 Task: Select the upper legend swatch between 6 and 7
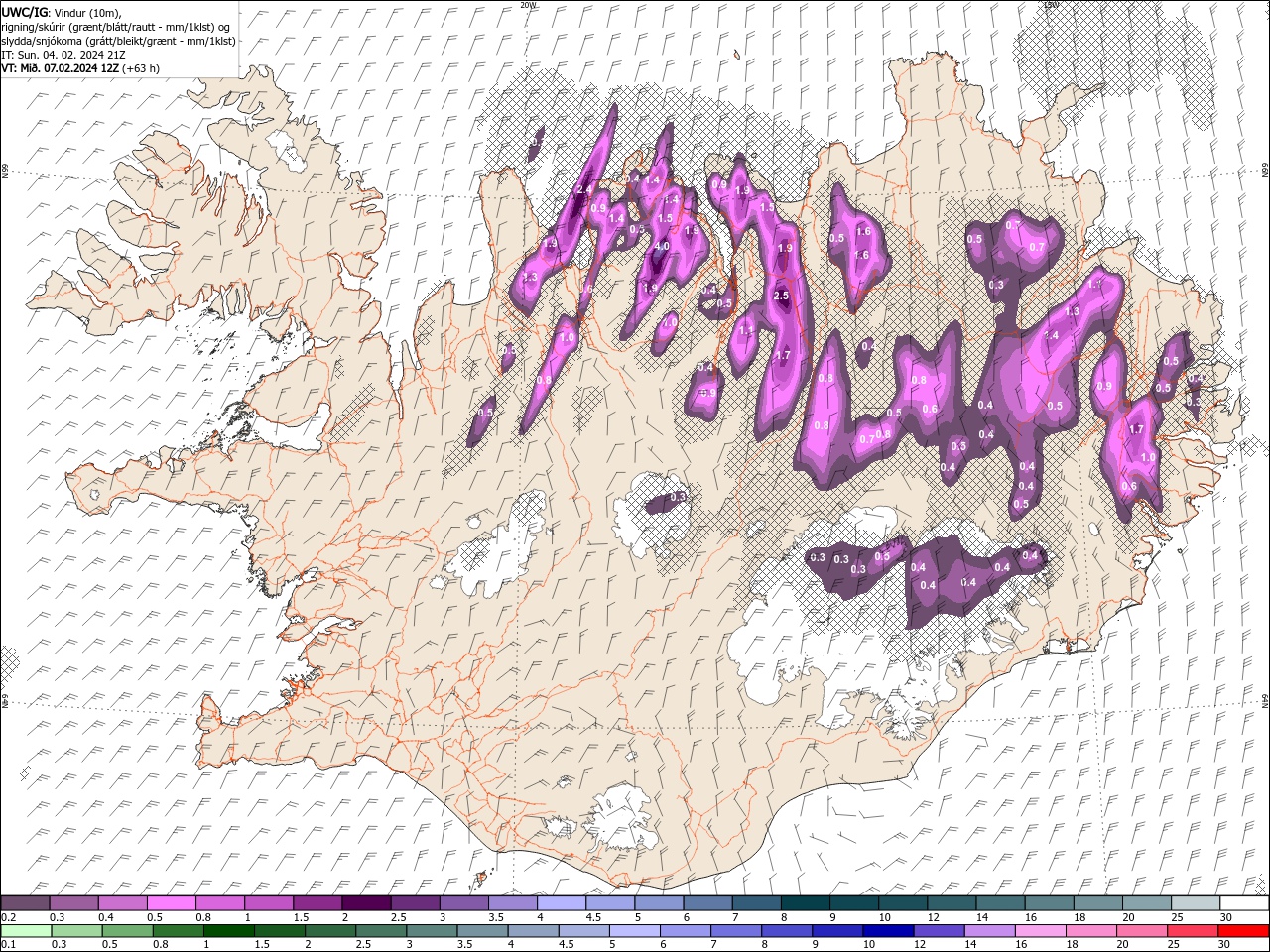pyautogui.click(x=707, y=903)
